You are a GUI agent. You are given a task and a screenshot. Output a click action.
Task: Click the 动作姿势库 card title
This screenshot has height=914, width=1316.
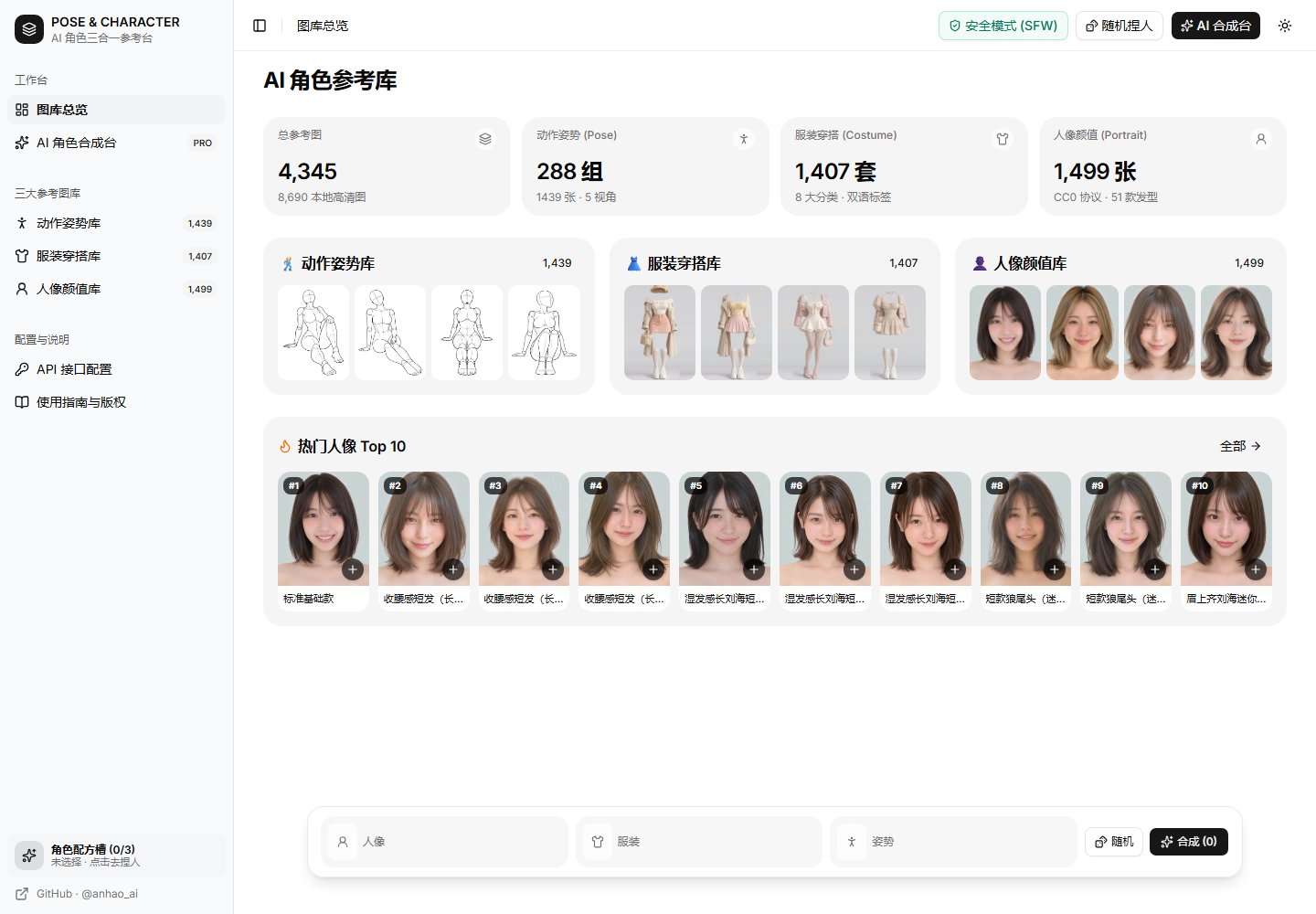click(x=338, y=263)
